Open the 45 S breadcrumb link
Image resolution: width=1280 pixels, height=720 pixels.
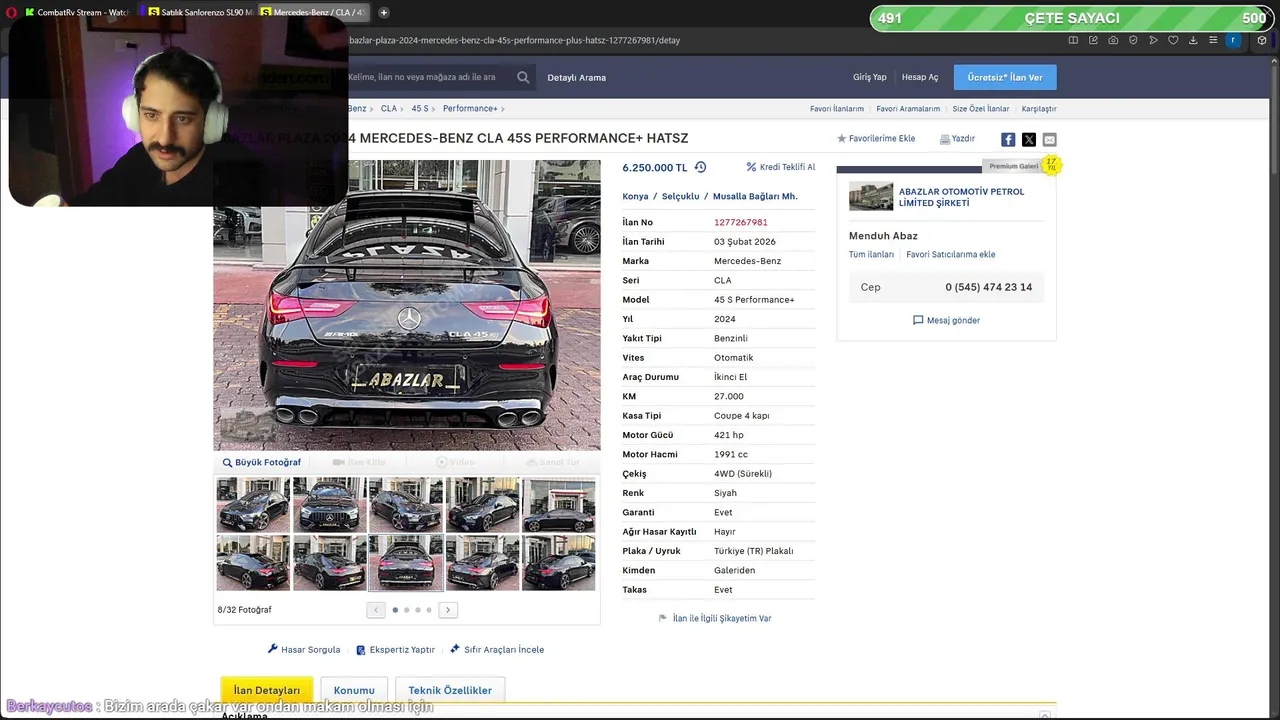pyautogui.click(x=420, y=108)
